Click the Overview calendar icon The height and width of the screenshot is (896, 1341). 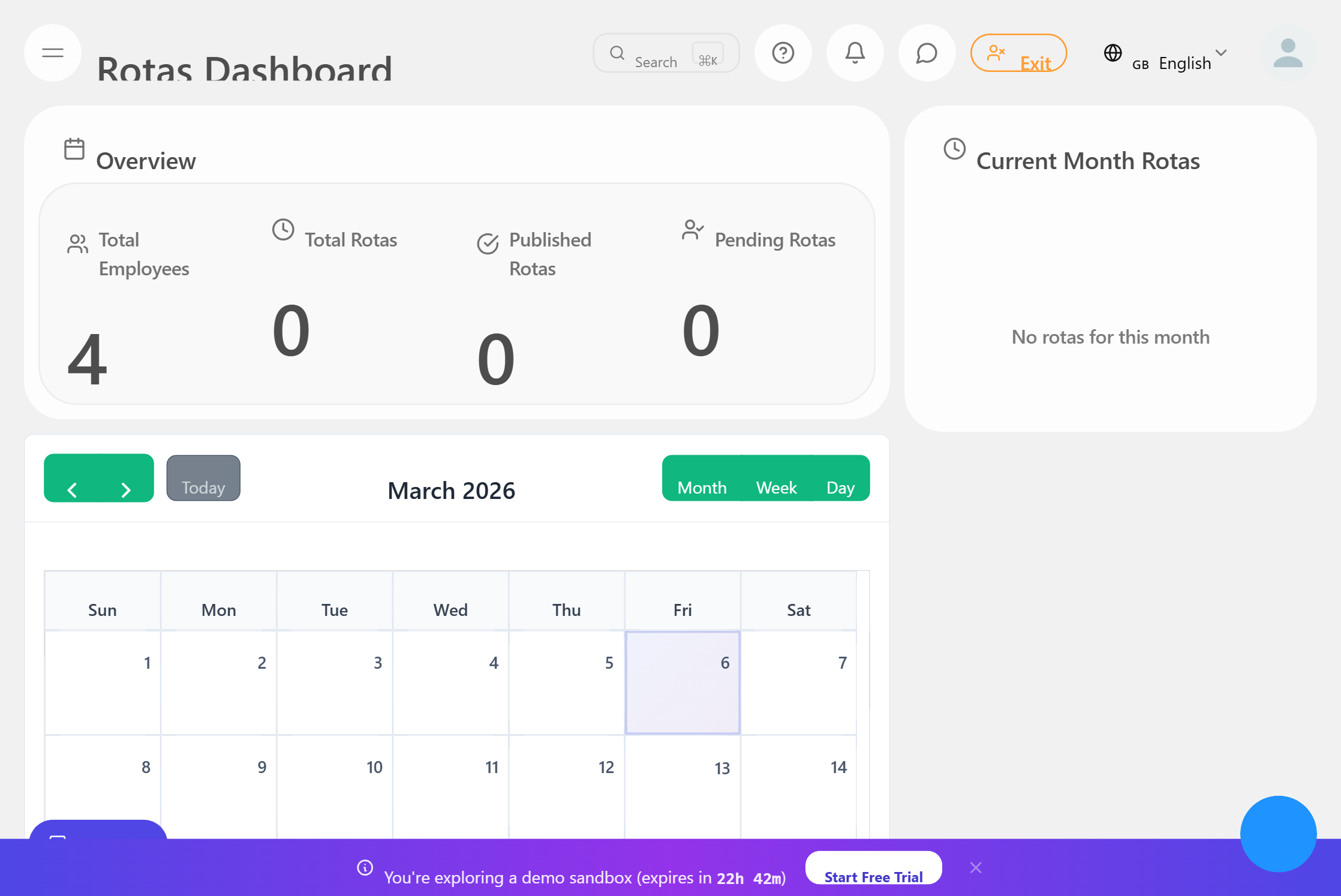(74, 150)
